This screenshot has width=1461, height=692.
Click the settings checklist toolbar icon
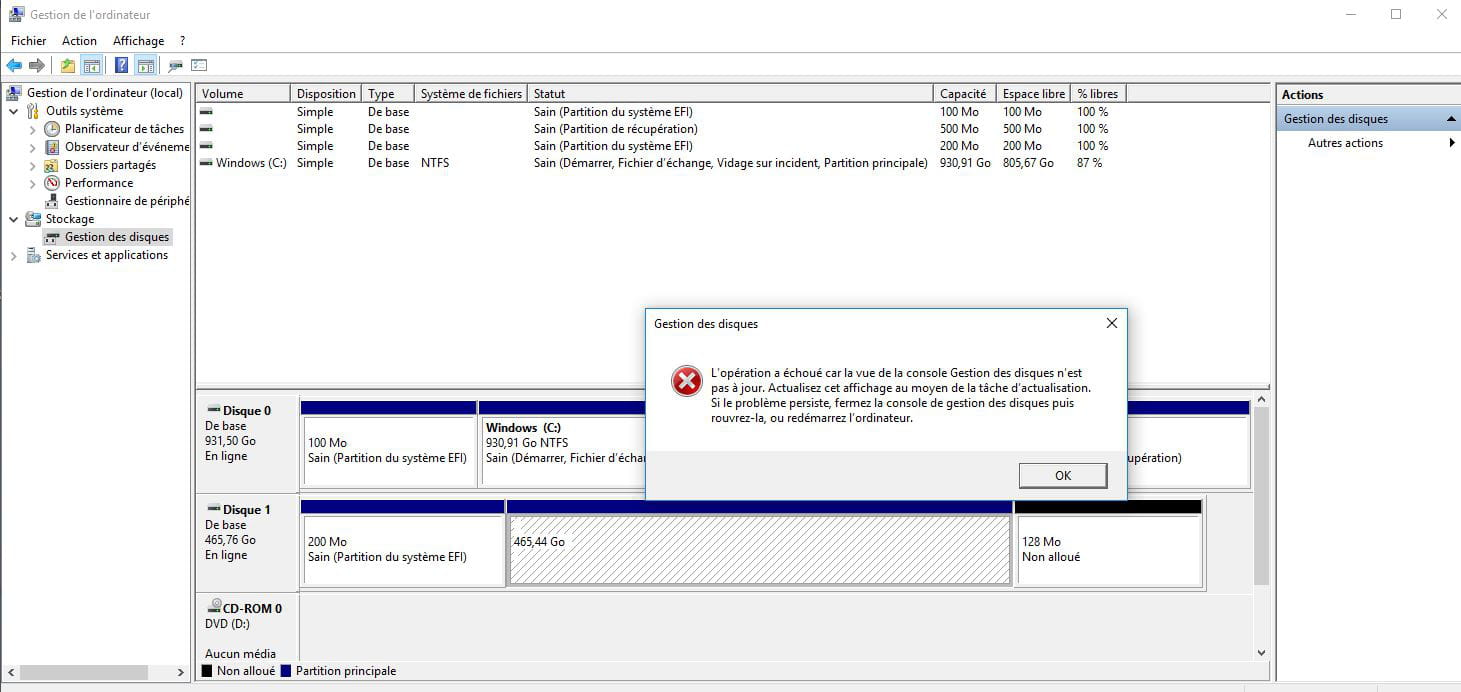pyautogui.click(x=199, y=66)
